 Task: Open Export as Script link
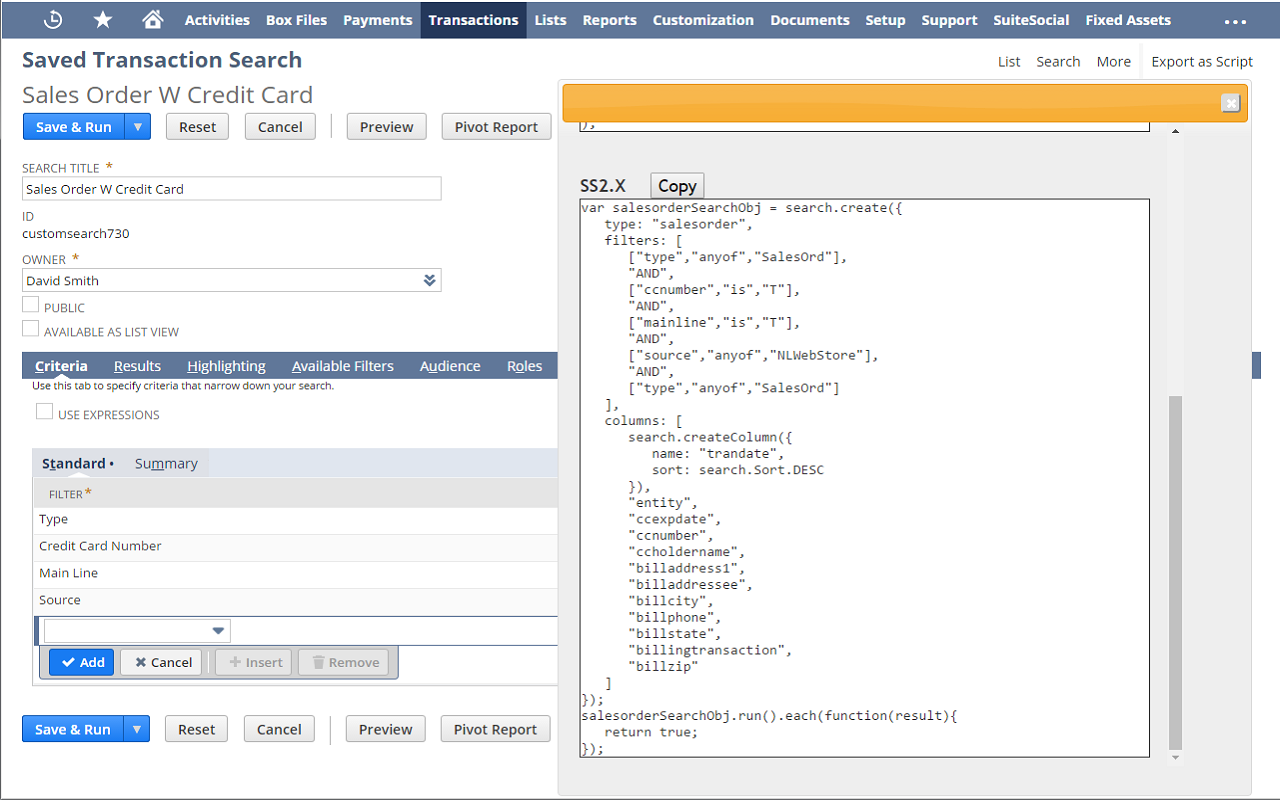point(1202,61)
